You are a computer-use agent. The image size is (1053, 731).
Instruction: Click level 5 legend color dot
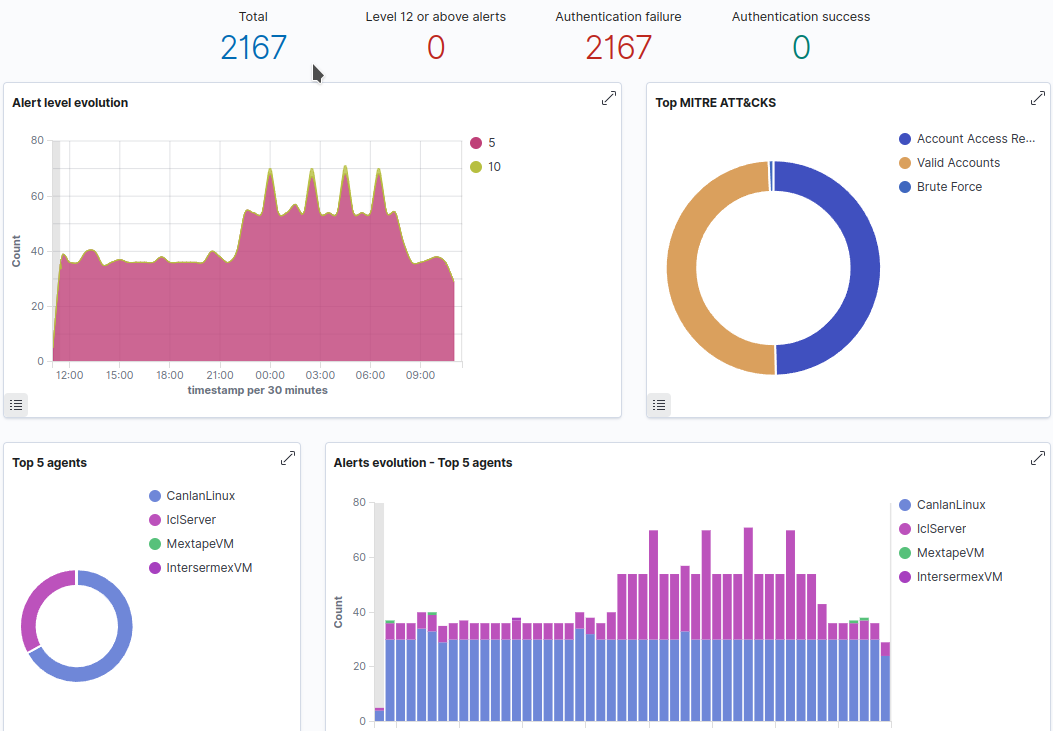pos(476,143)
